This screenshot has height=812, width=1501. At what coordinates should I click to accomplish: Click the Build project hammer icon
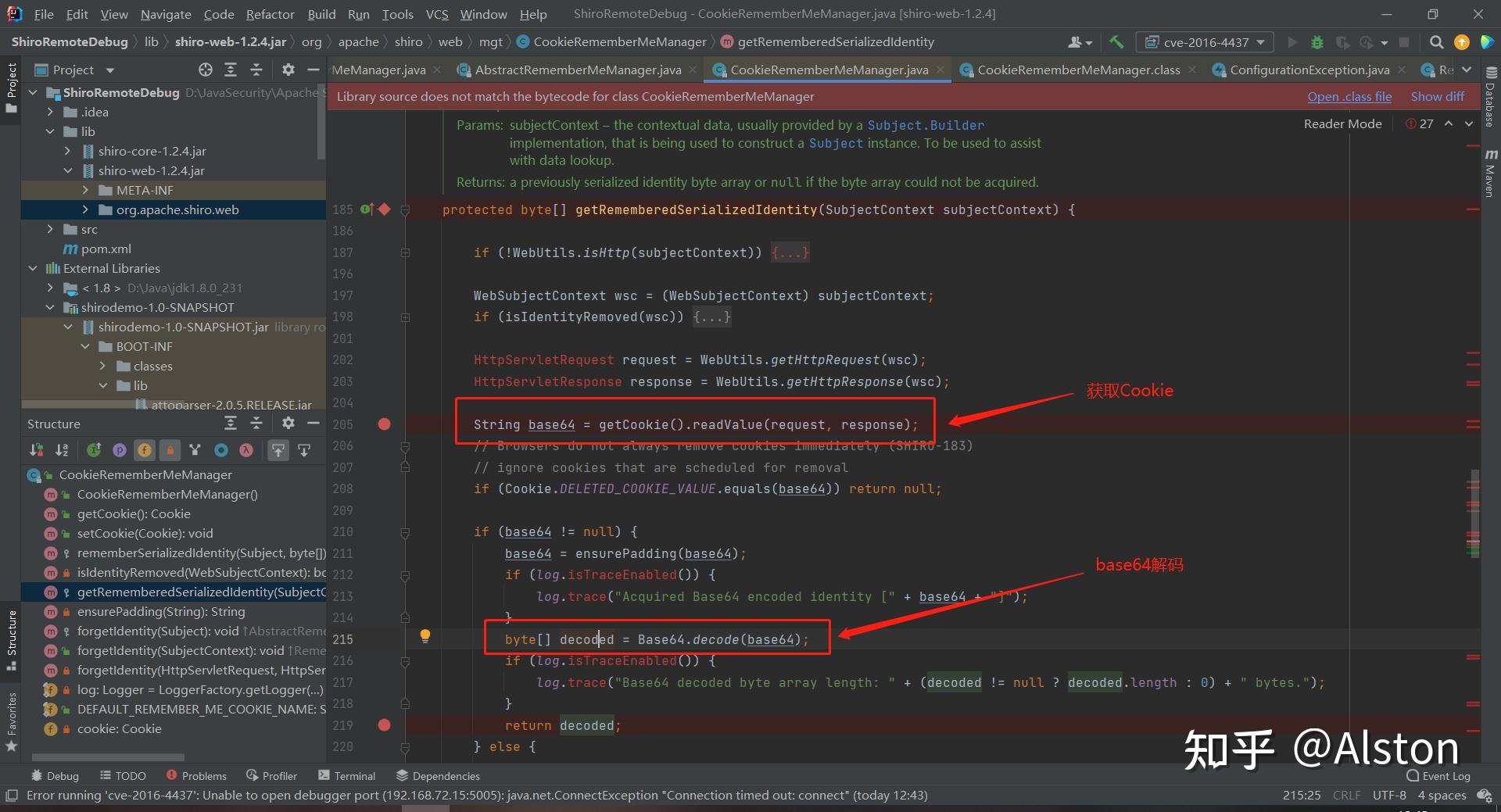pyautogui.click(x=1116, y=42)
